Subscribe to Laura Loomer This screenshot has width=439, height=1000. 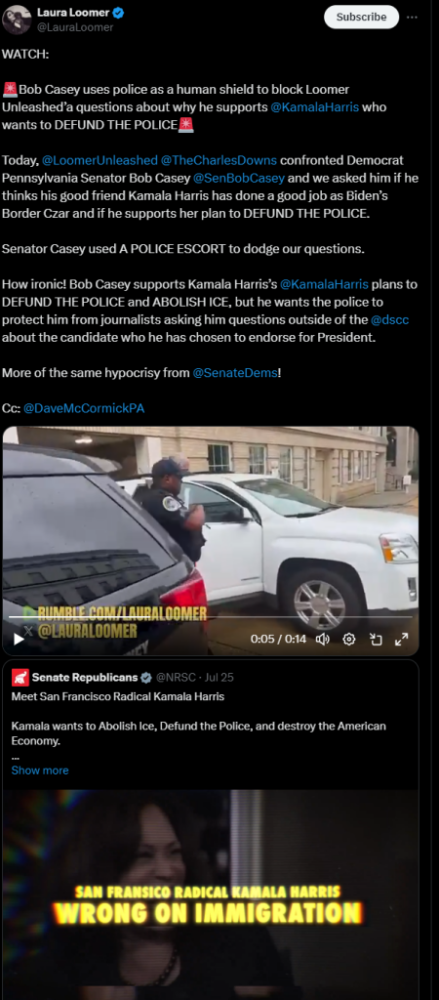[361, 17]
